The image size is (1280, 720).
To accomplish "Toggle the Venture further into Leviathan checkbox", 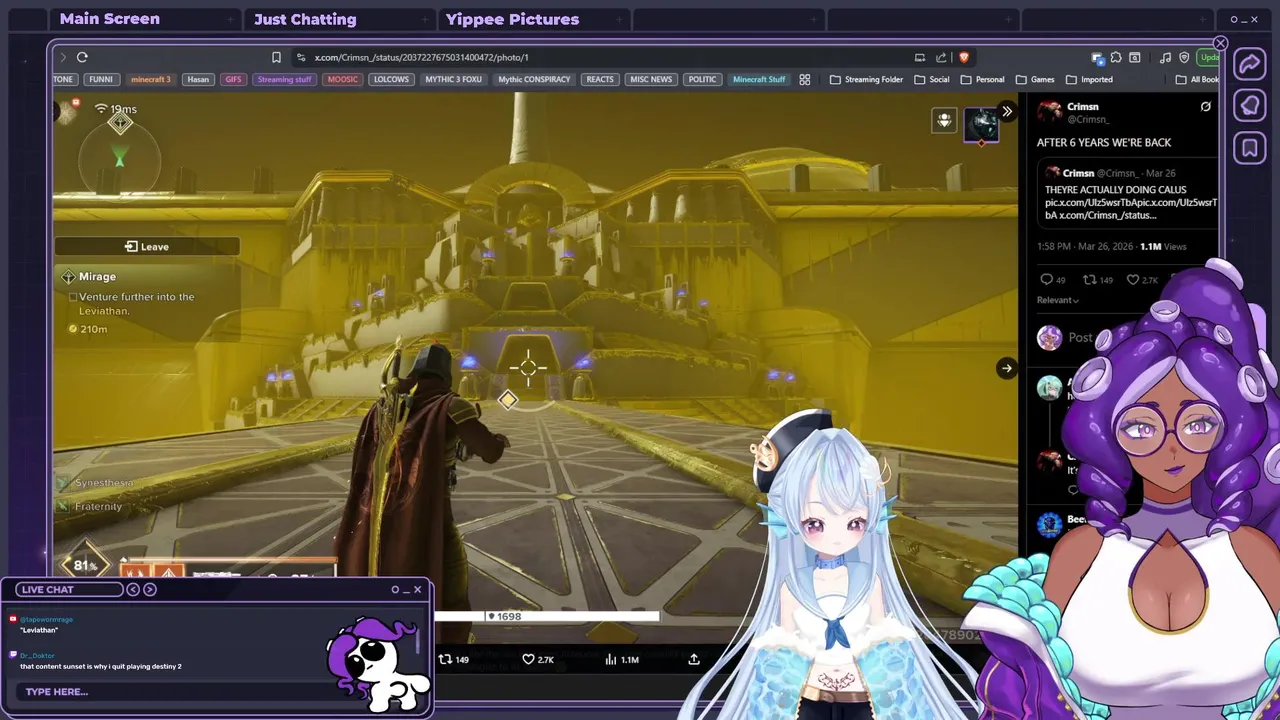I will [73, 297].
